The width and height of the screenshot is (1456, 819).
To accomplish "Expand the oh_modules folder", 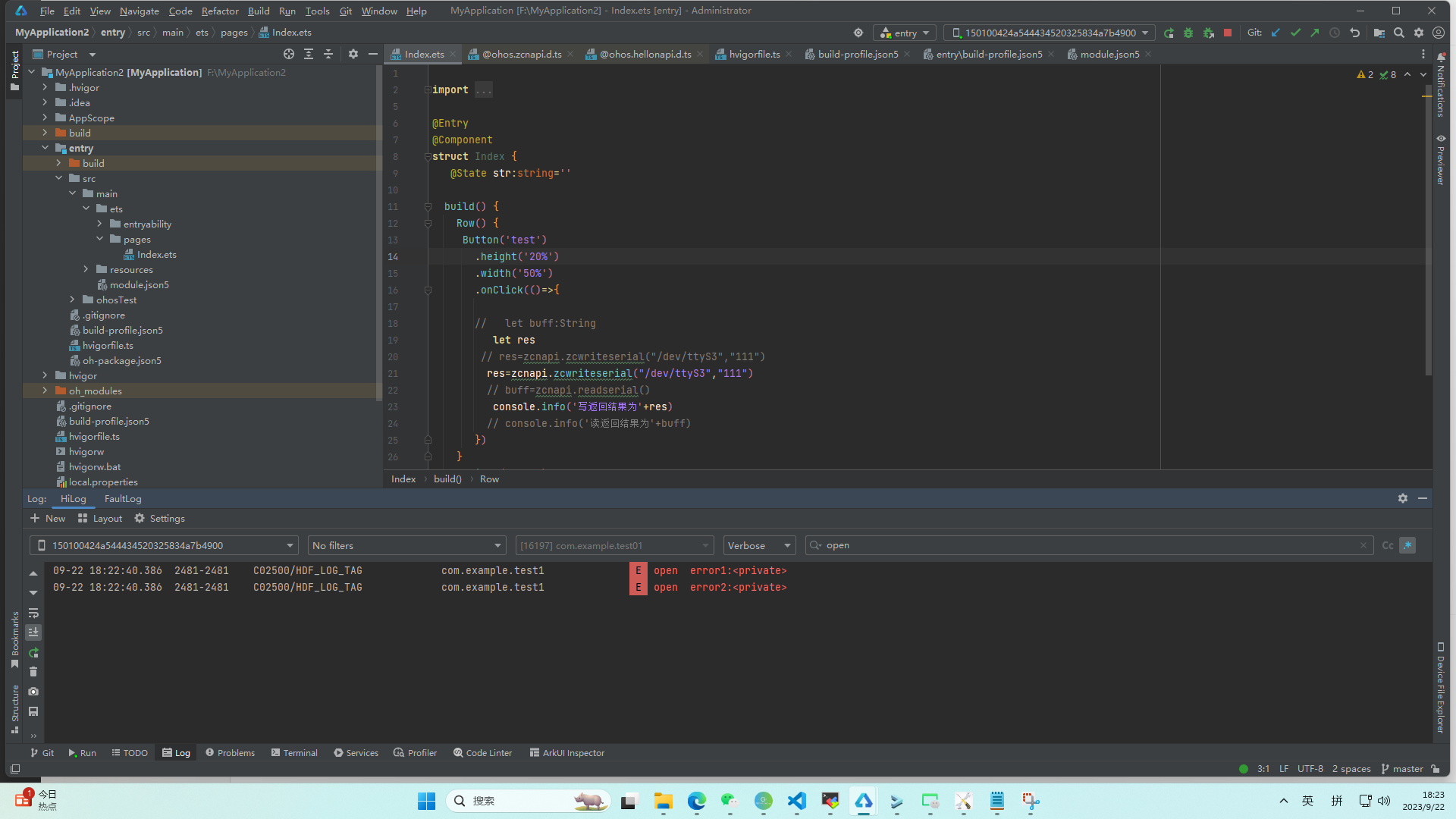I will [x=45, y=391].
